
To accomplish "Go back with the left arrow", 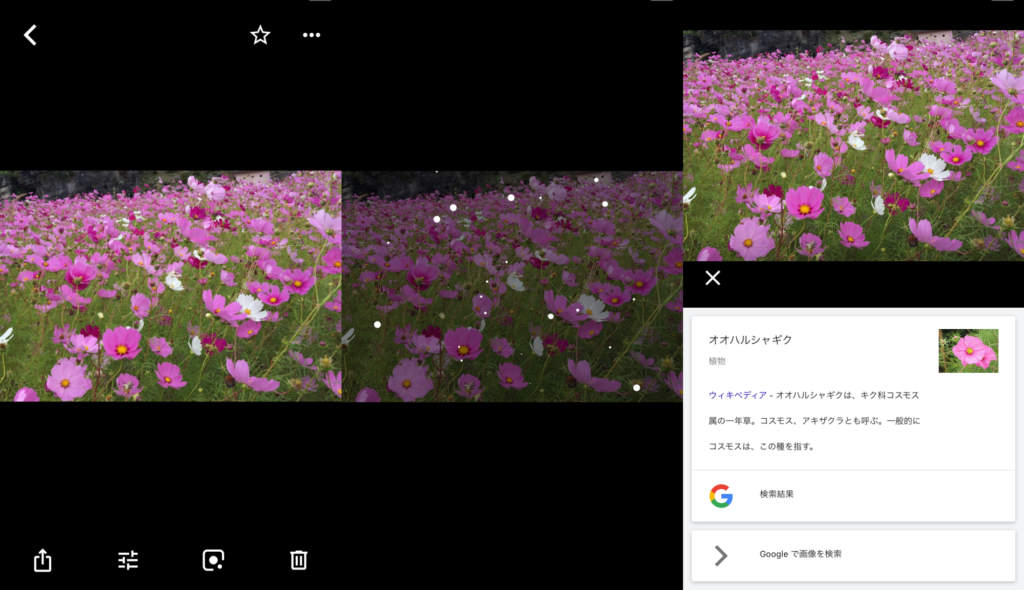I will [x=30, y=35].
